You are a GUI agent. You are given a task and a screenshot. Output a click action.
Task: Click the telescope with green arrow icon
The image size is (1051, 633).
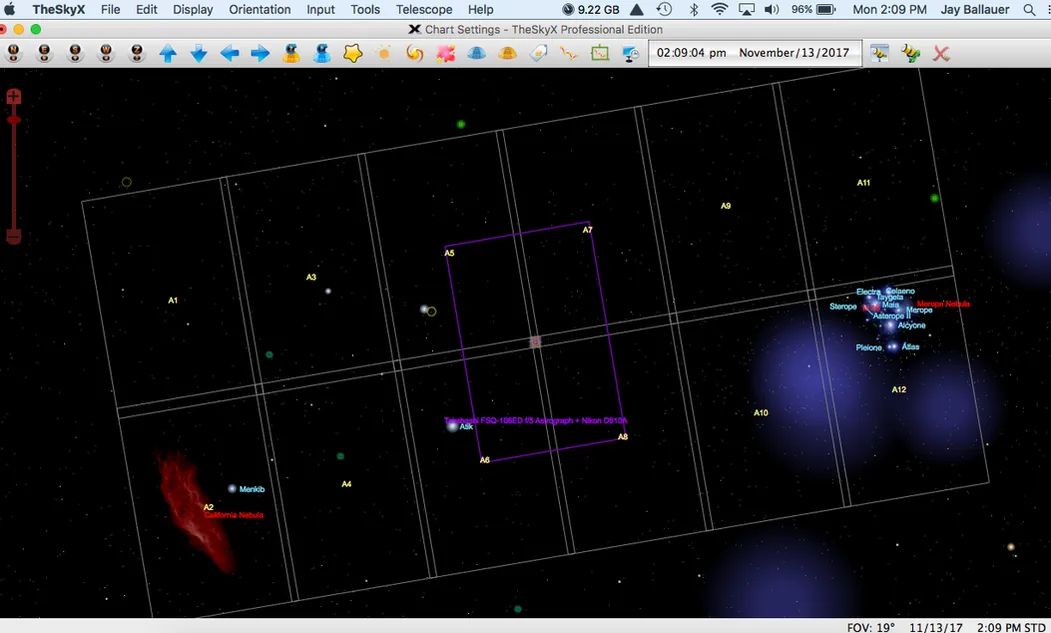[x=910, y=53]
